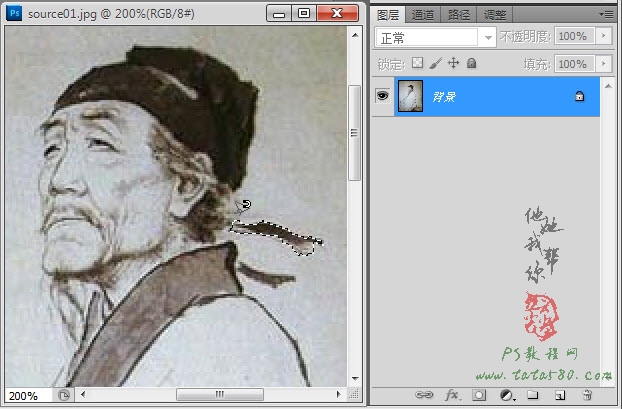Click the status bar preview icon beside 200%
Image resolution: width=622 pixels, height=409 pixels.
[x=64, y=395]
